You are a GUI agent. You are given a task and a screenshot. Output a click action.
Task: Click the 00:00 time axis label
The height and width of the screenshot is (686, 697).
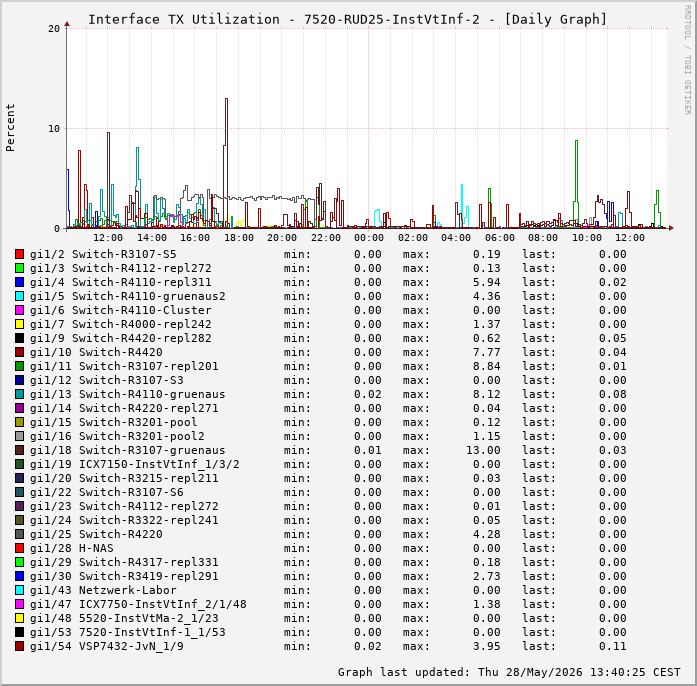(x=369, y=238)
